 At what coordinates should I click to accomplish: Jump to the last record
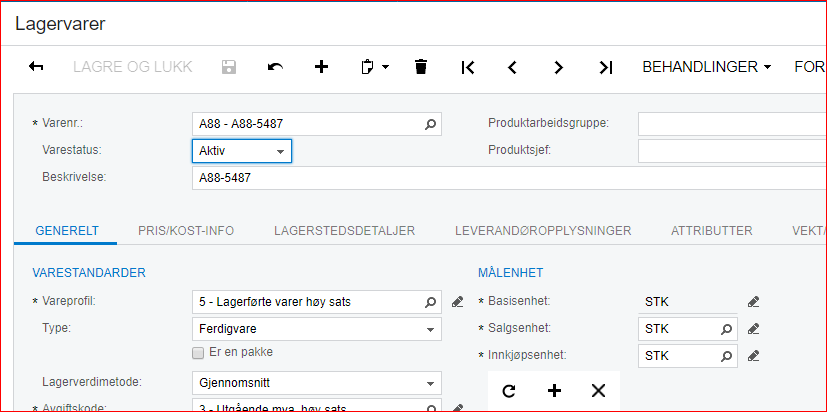(x=605, y=67)
